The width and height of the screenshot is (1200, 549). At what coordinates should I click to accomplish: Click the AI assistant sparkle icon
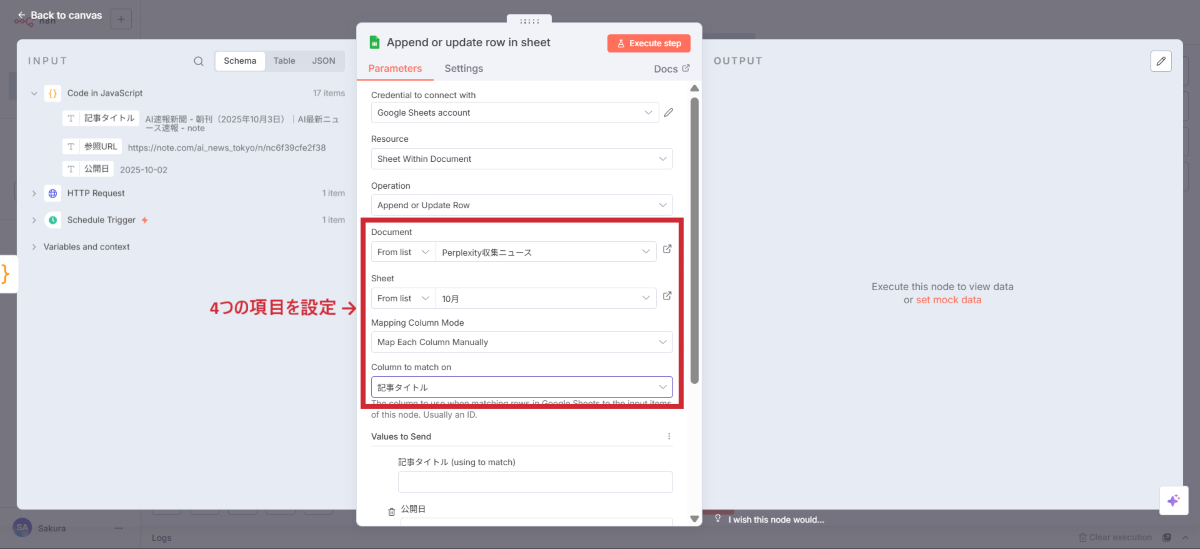pyautogui.click(x=1173, y=500)
